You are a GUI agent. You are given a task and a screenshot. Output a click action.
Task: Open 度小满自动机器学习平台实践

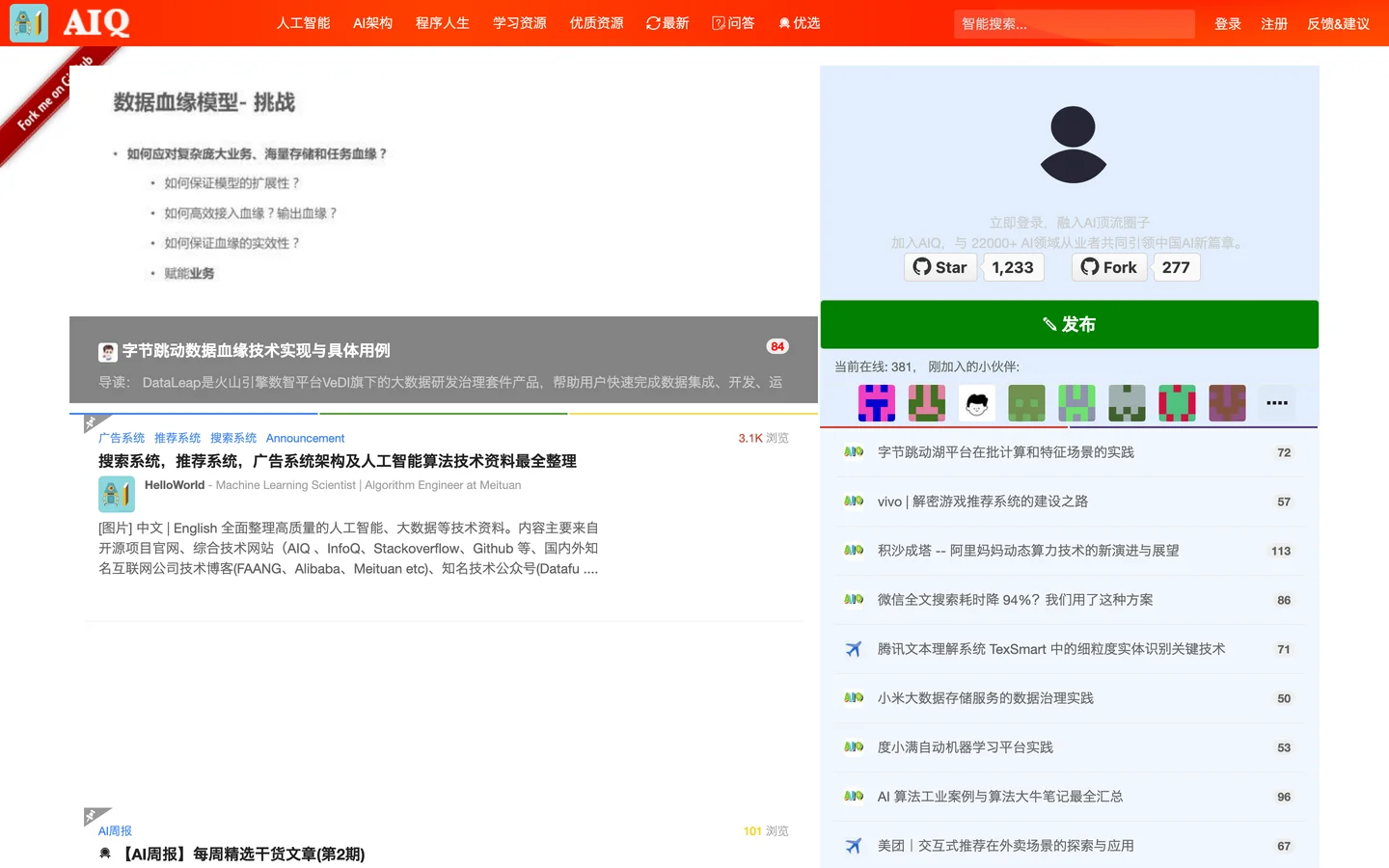[966, 747]
